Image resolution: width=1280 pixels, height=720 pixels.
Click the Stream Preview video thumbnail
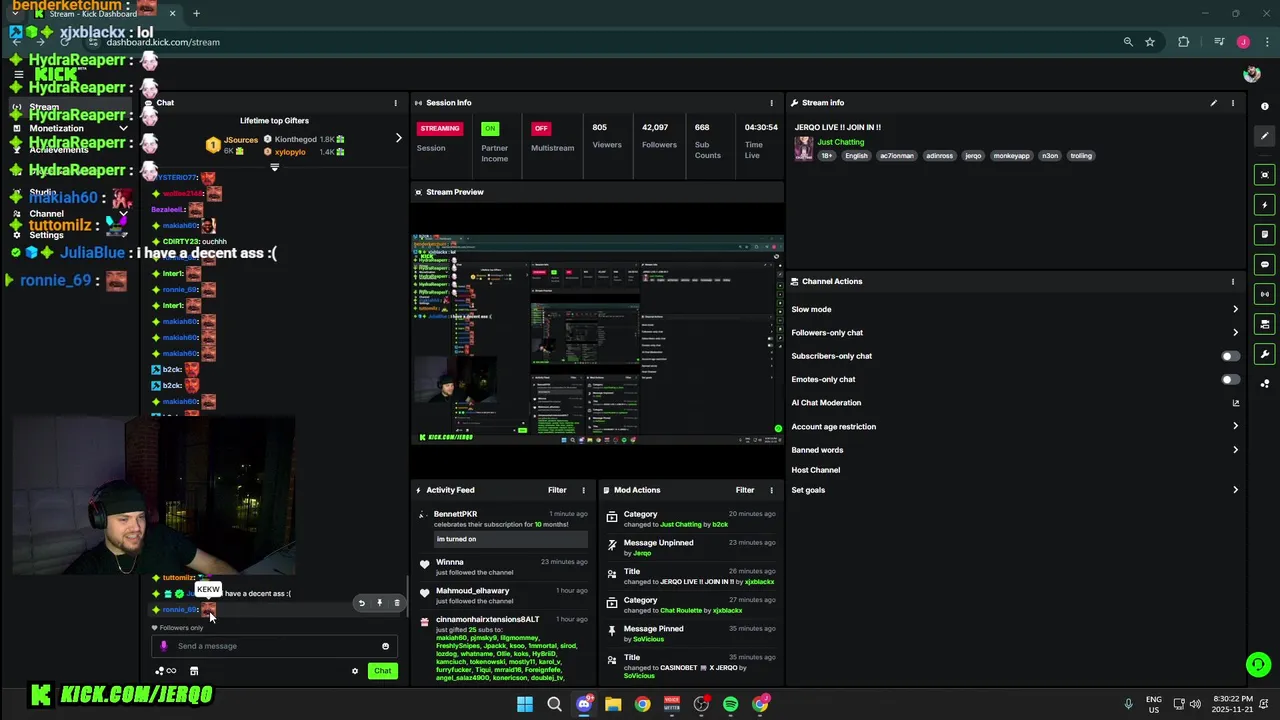click(x=598, y=339)
